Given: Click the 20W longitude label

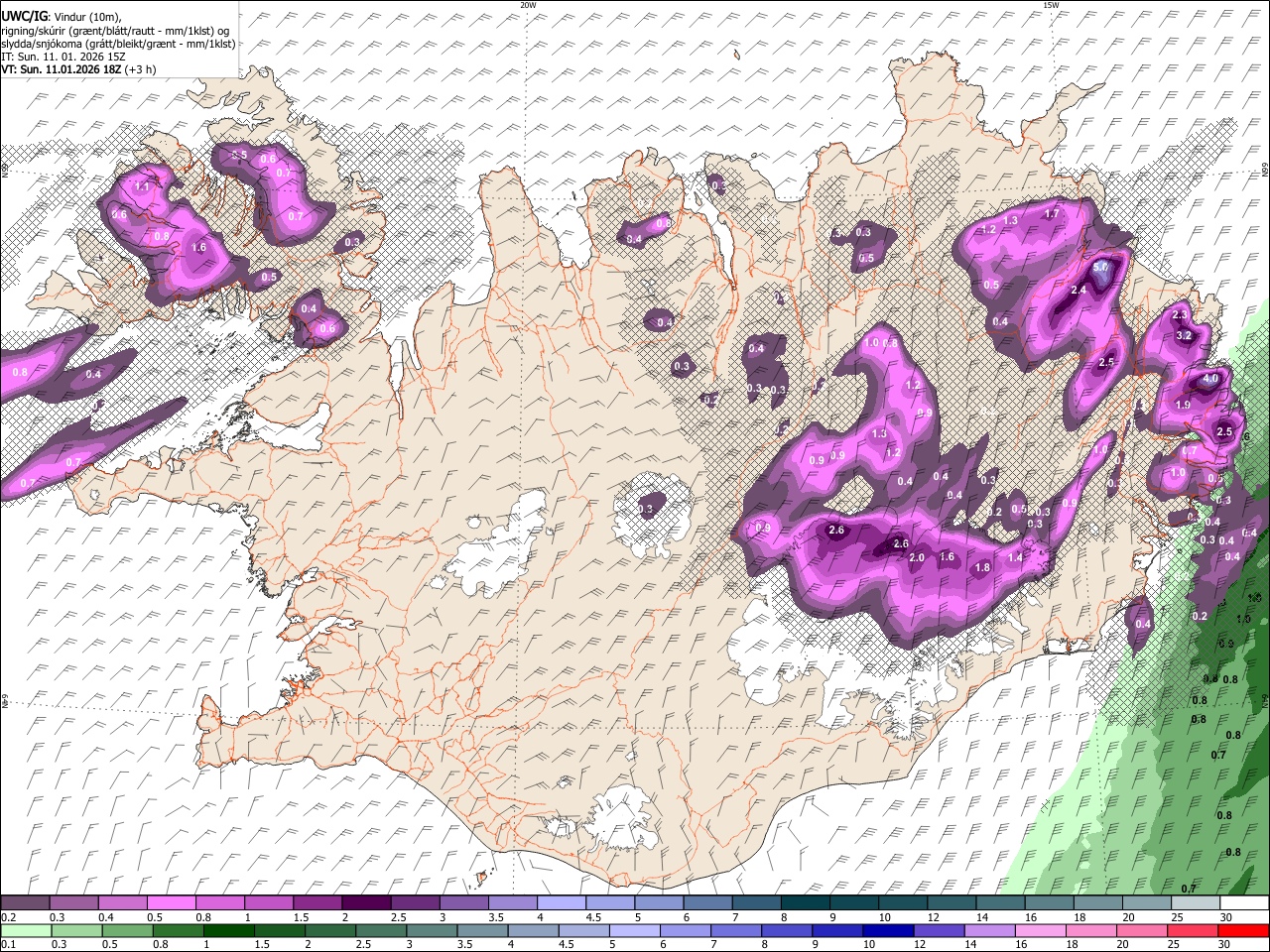Looking at the screenshot, I should click(528, 5).
